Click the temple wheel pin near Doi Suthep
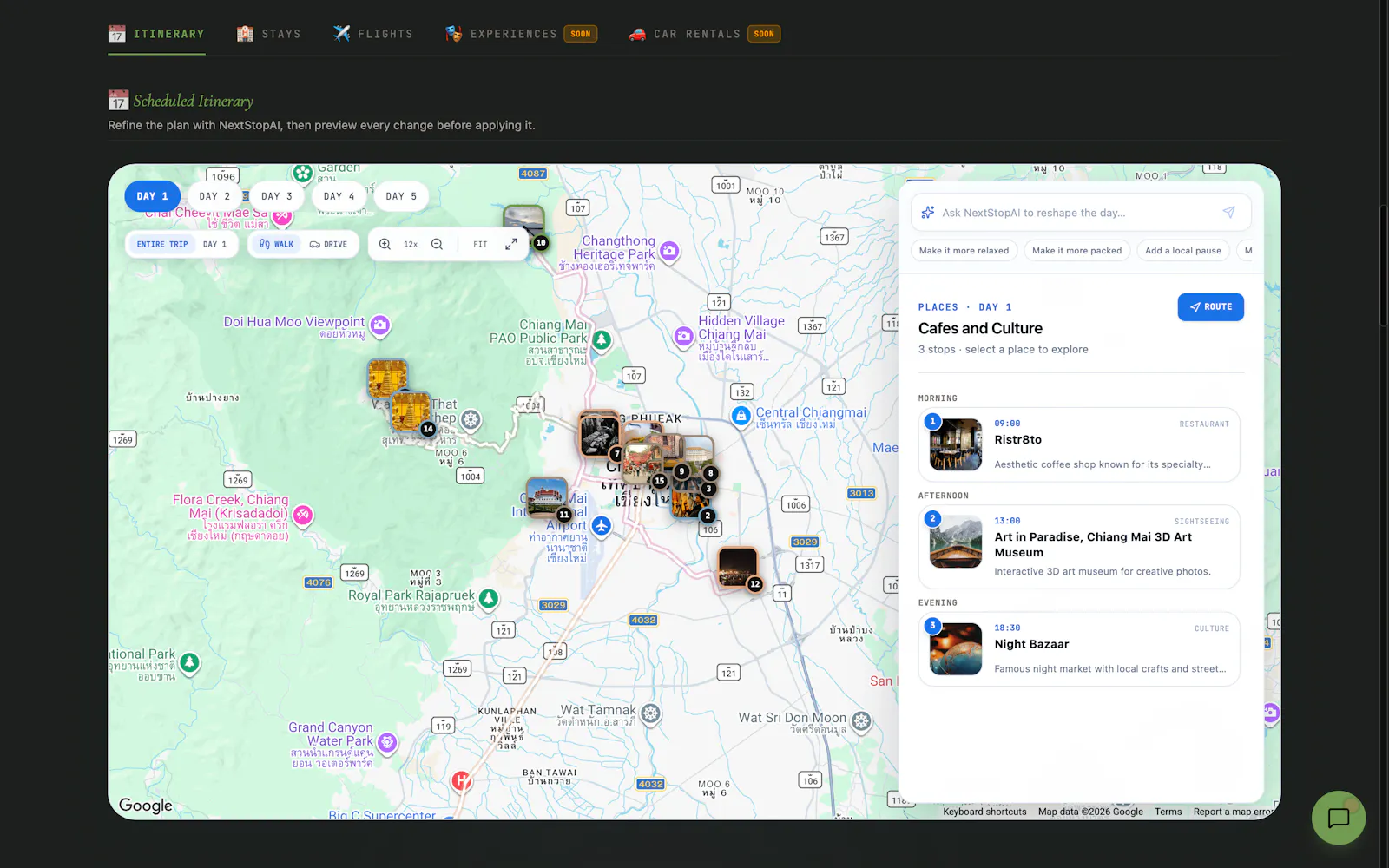 click(471, 420)
